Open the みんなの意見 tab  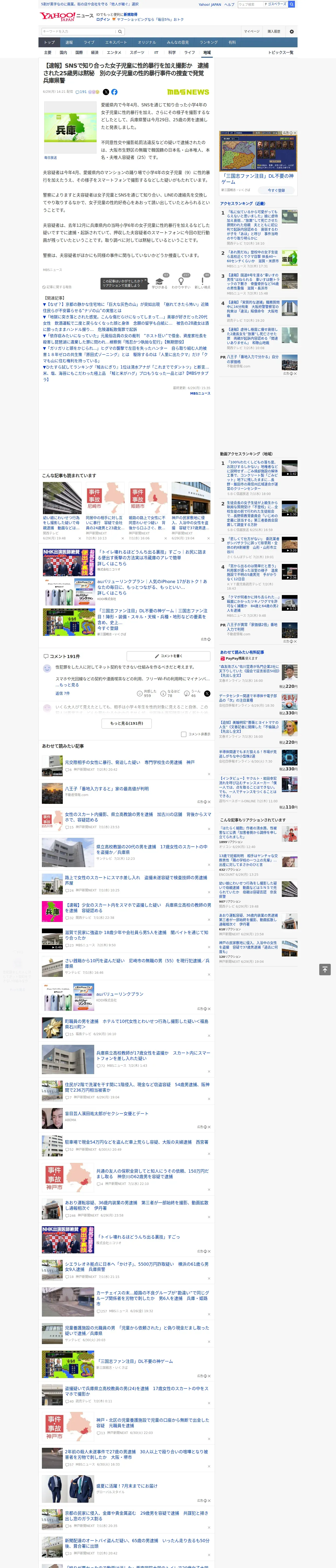pos(178,43)
